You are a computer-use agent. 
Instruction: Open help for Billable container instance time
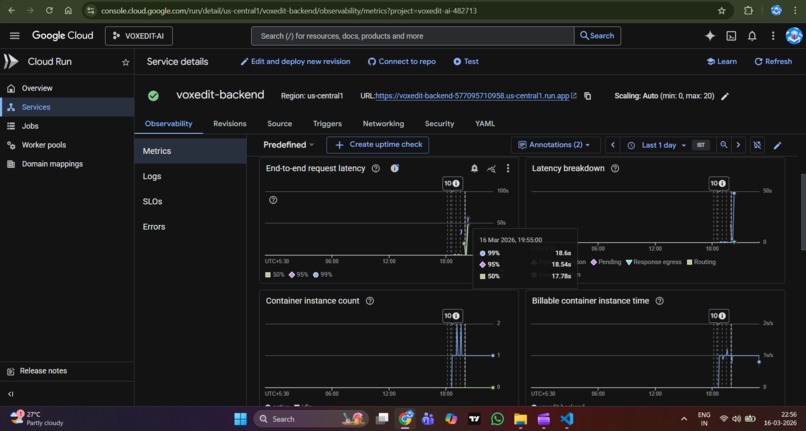tap(660, 301)
